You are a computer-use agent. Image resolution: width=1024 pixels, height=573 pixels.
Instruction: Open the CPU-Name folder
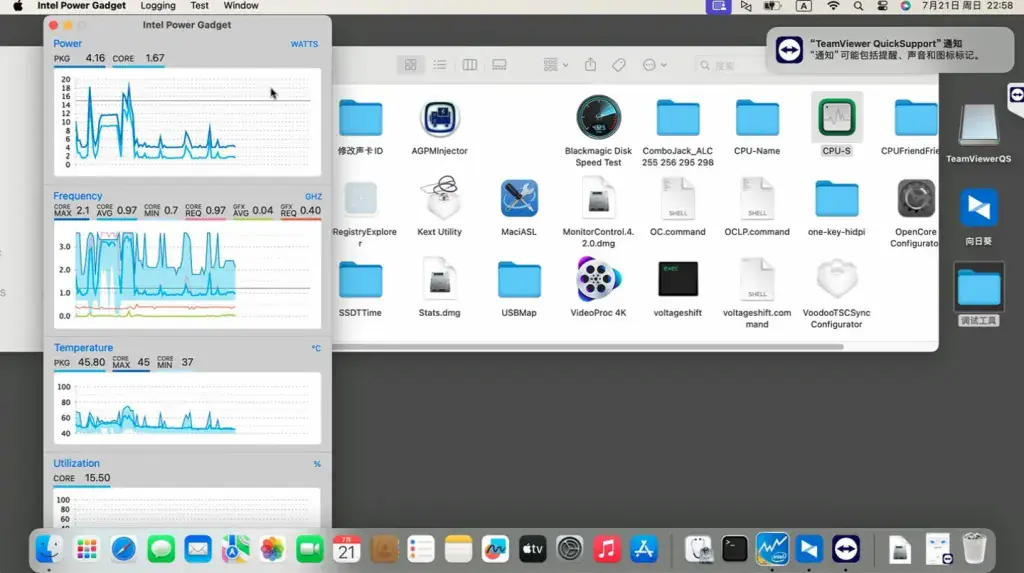point(757,118)
